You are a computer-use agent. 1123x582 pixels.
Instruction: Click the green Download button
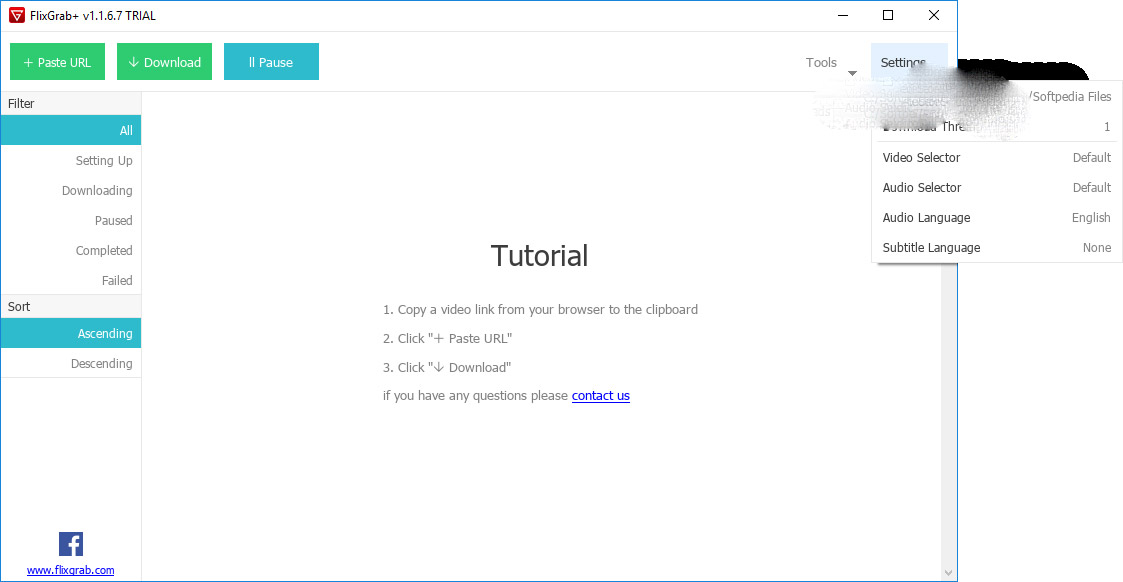pyautogui.click(x=164, y=62)
